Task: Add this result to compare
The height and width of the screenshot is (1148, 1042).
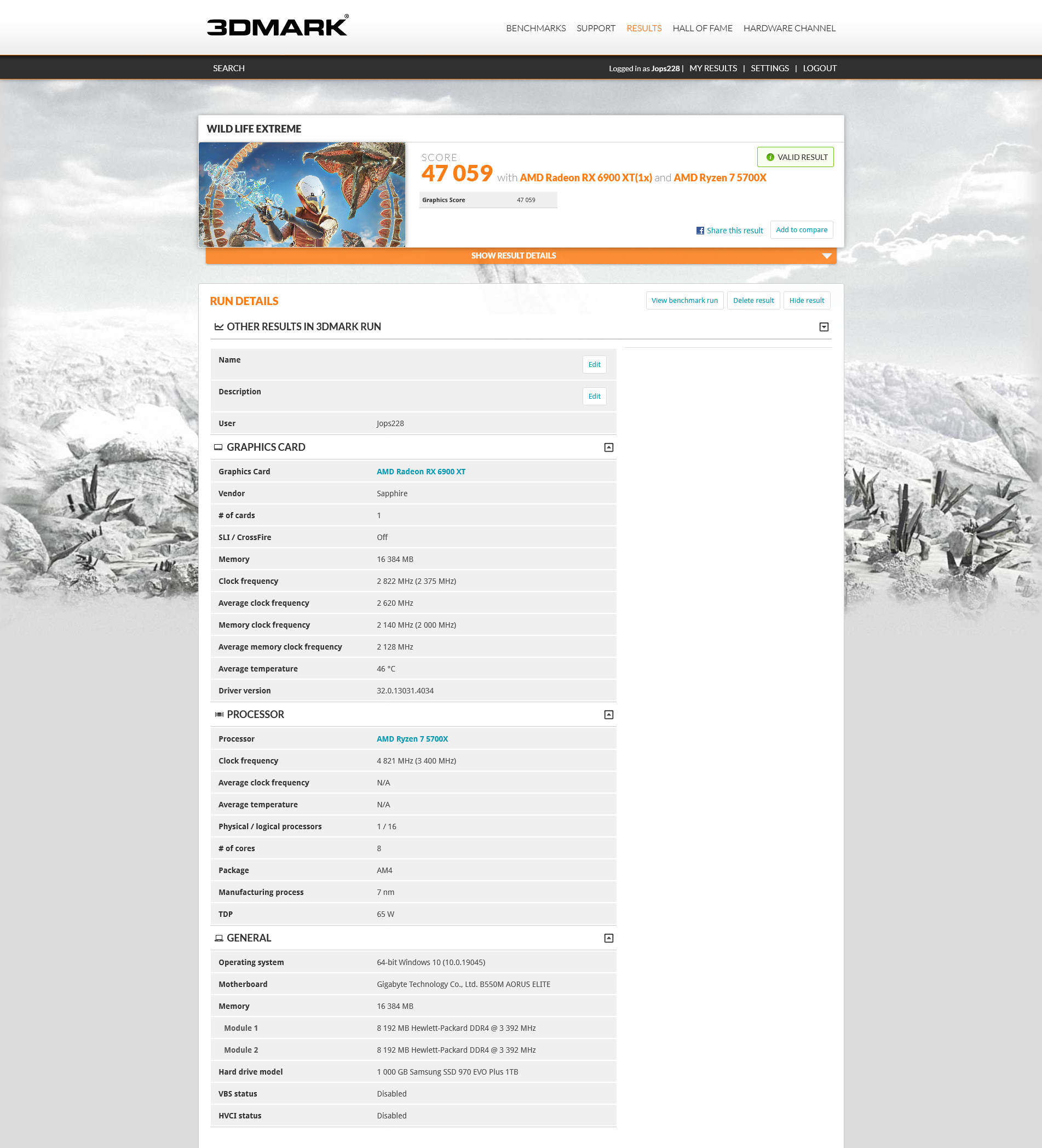Action: [801, 230]
